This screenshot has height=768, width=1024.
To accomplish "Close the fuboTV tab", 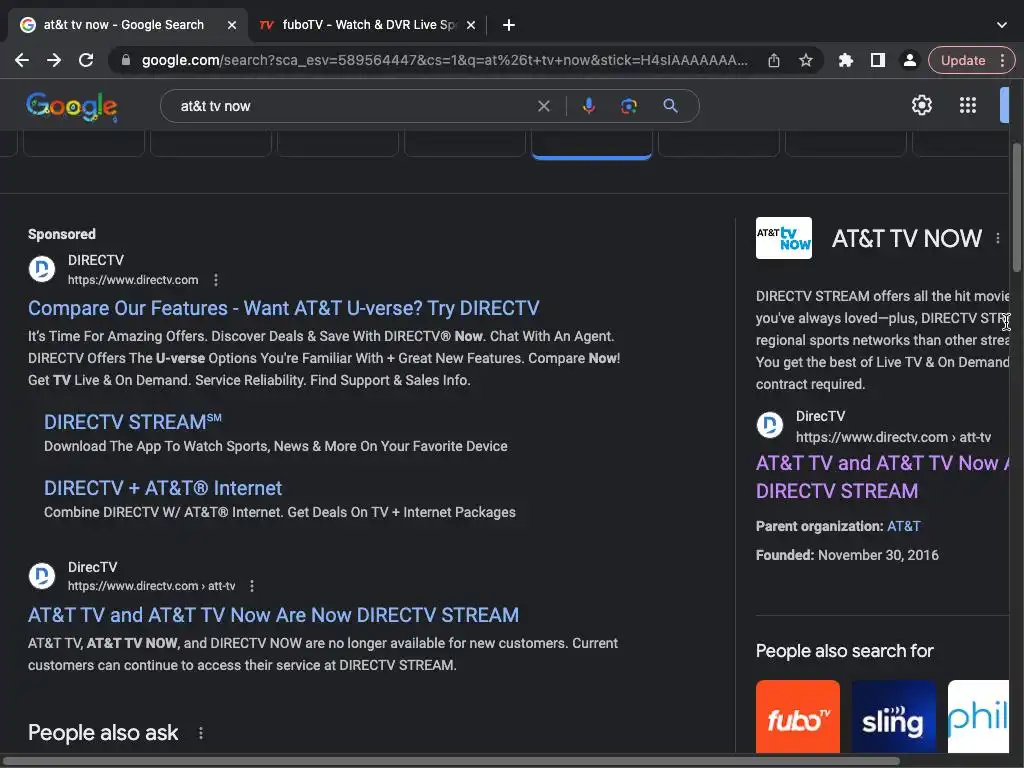I will click(x=471, y=25).
